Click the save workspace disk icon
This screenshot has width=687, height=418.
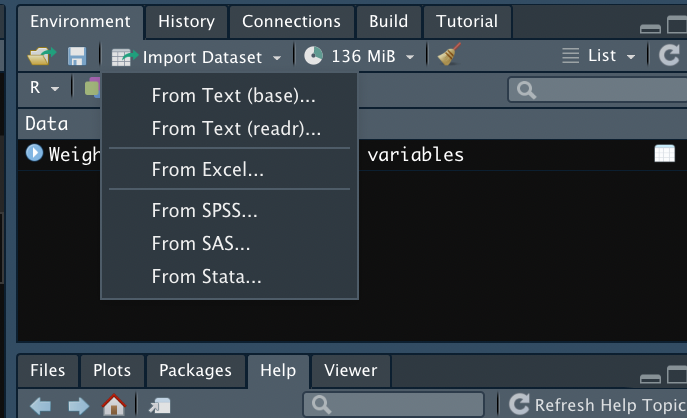pyautogui.click(x=77, y=57)
